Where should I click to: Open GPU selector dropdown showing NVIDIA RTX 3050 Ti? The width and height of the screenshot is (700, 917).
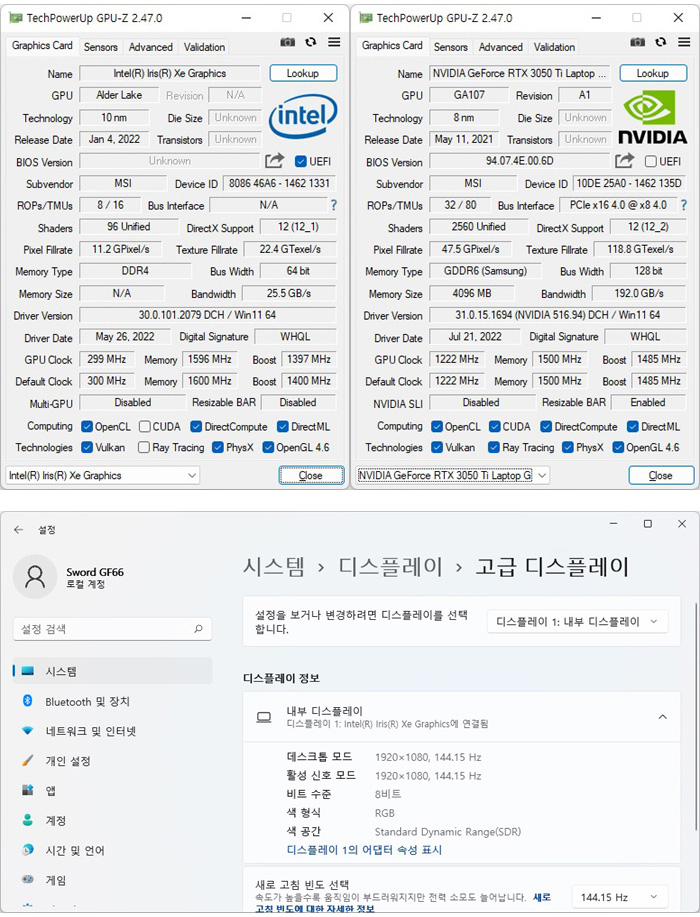[x=453, y=475]
